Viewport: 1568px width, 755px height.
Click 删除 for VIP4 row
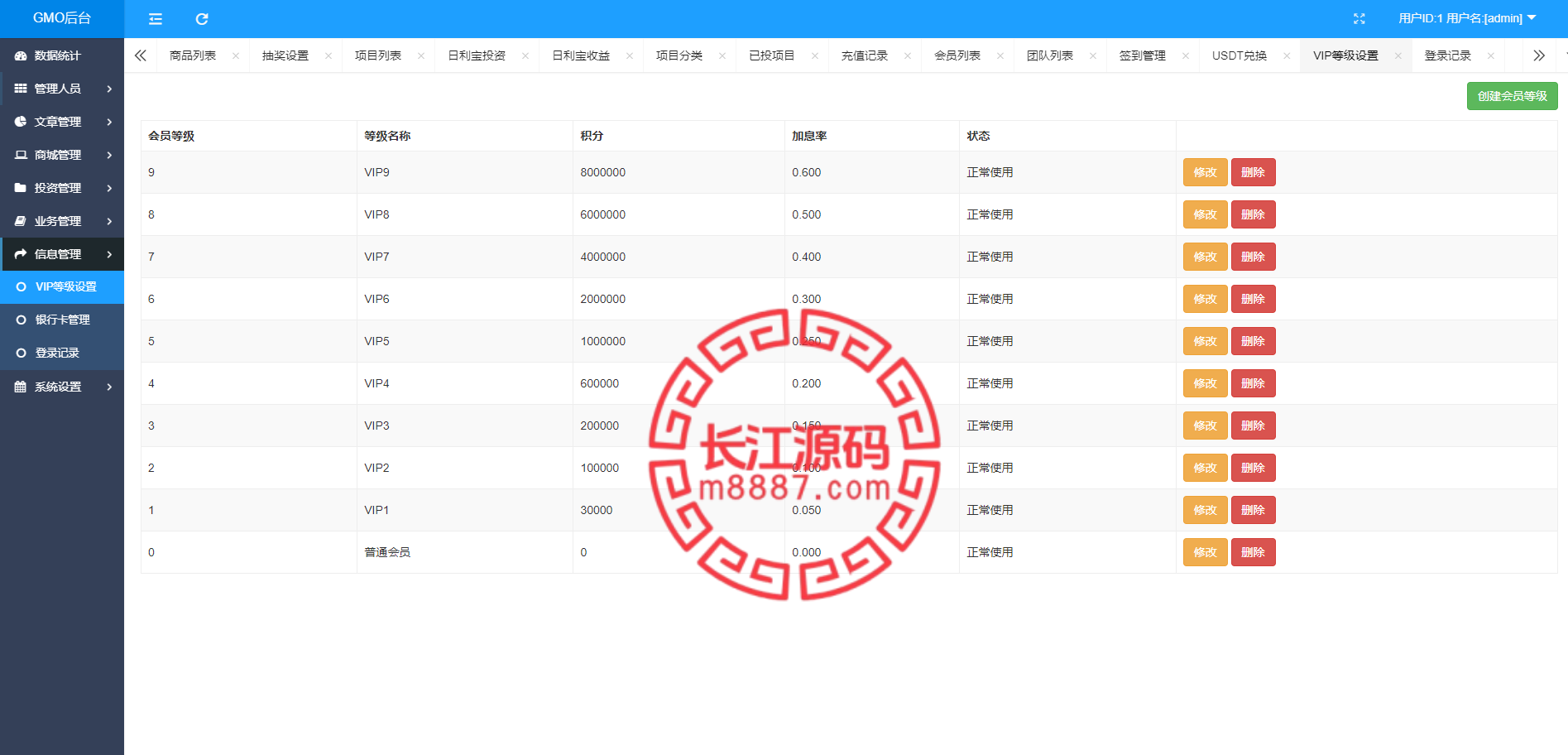1253,383
